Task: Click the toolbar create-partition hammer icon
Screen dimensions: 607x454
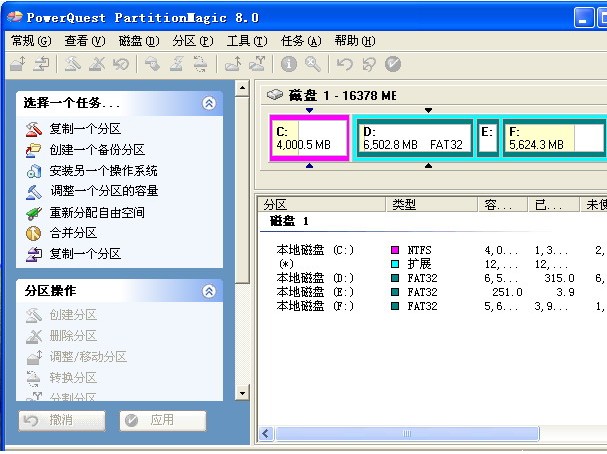Action: (x=72, y=64)
